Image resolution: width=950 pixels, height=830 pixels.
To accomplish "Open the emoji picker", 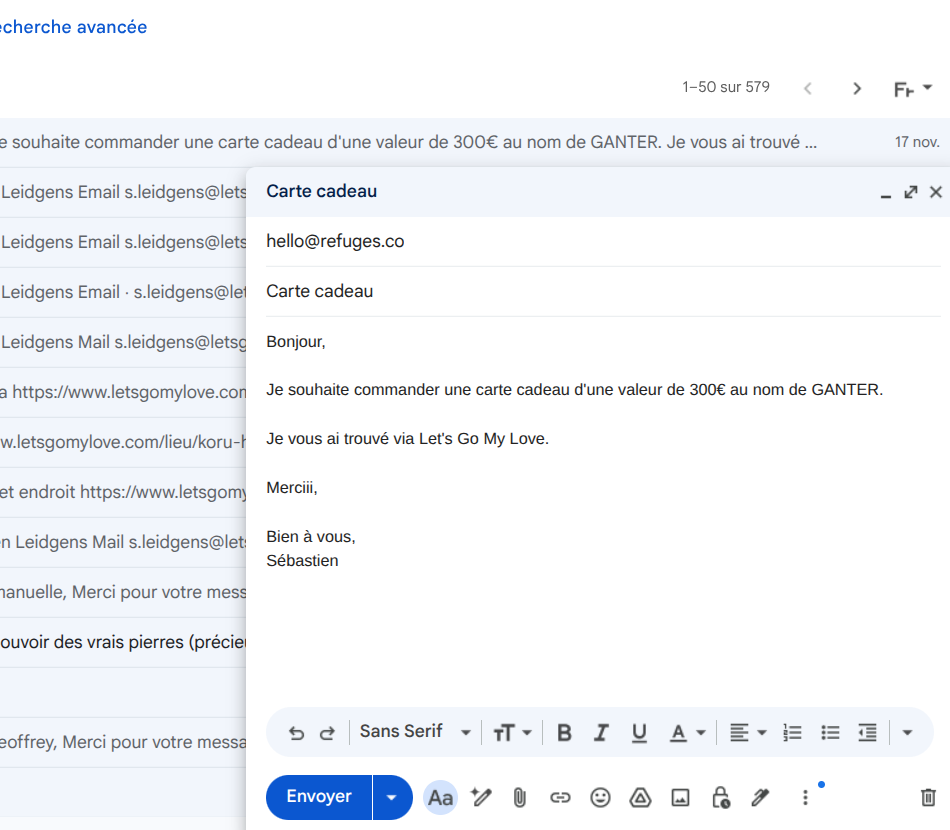I will click(x=600, y=797).
